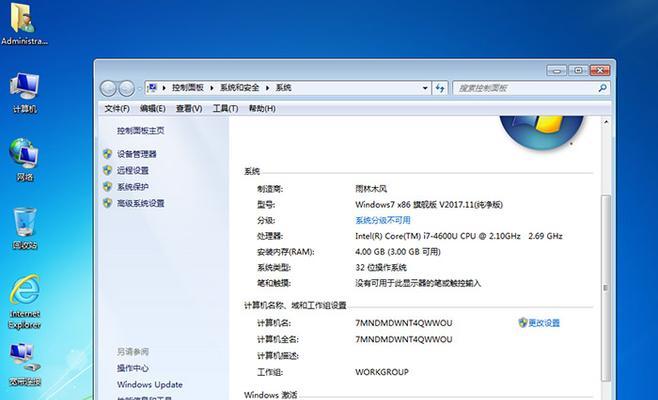
Task: Click the Back navigation arrow button
Action: 108,89
